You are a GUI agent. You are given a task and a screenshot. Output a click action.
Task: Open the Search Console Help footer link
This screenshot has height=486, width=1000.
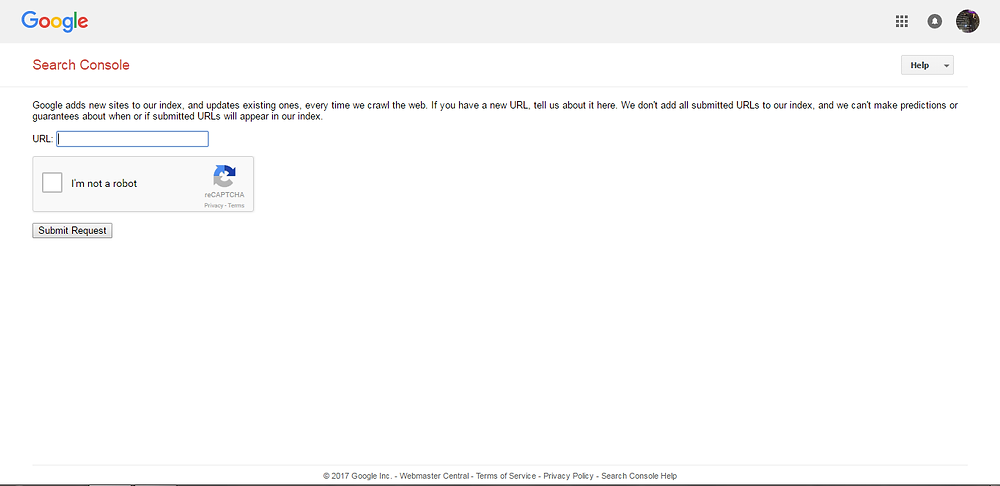pos(639,476)
